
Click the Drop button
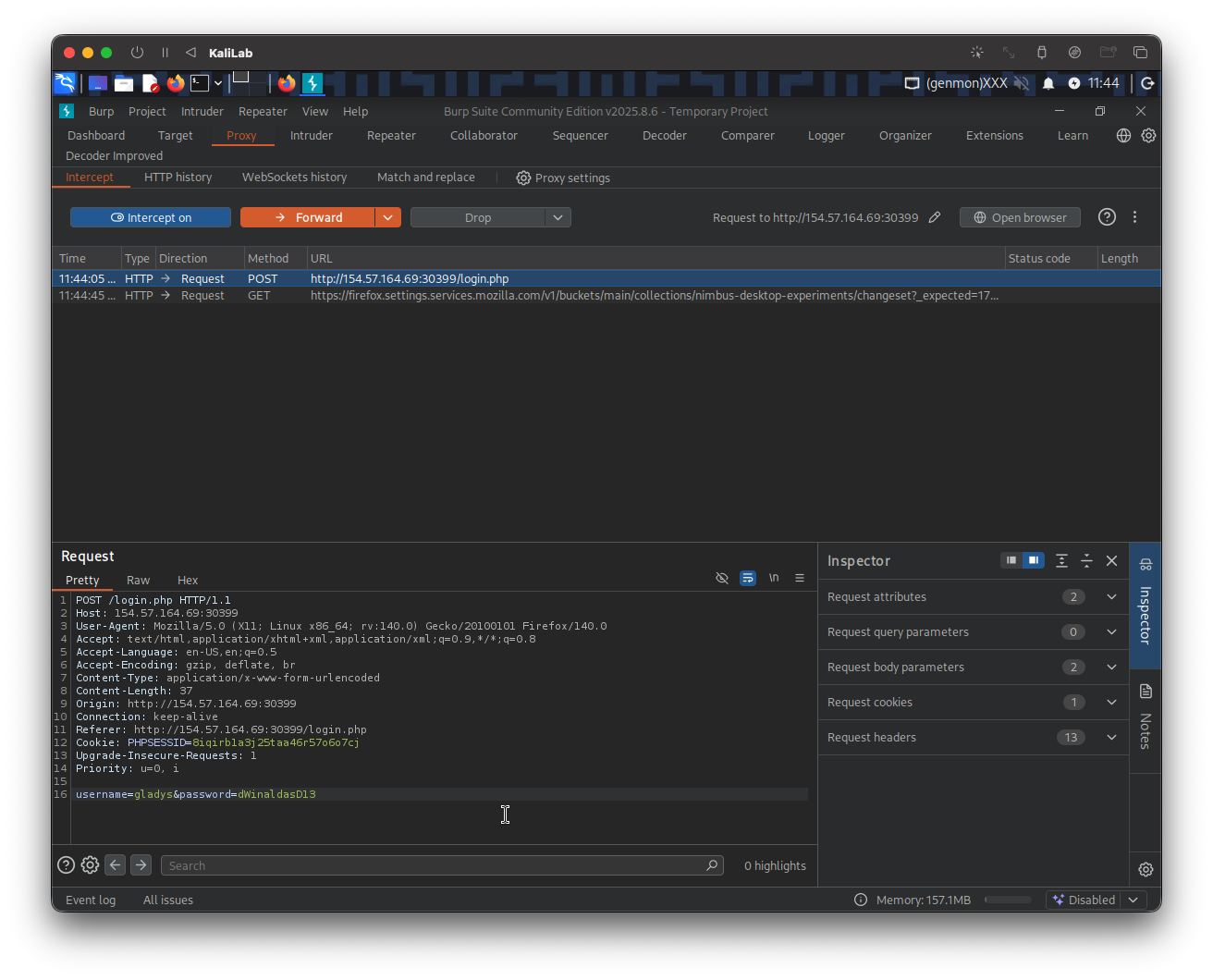point(478,217)
